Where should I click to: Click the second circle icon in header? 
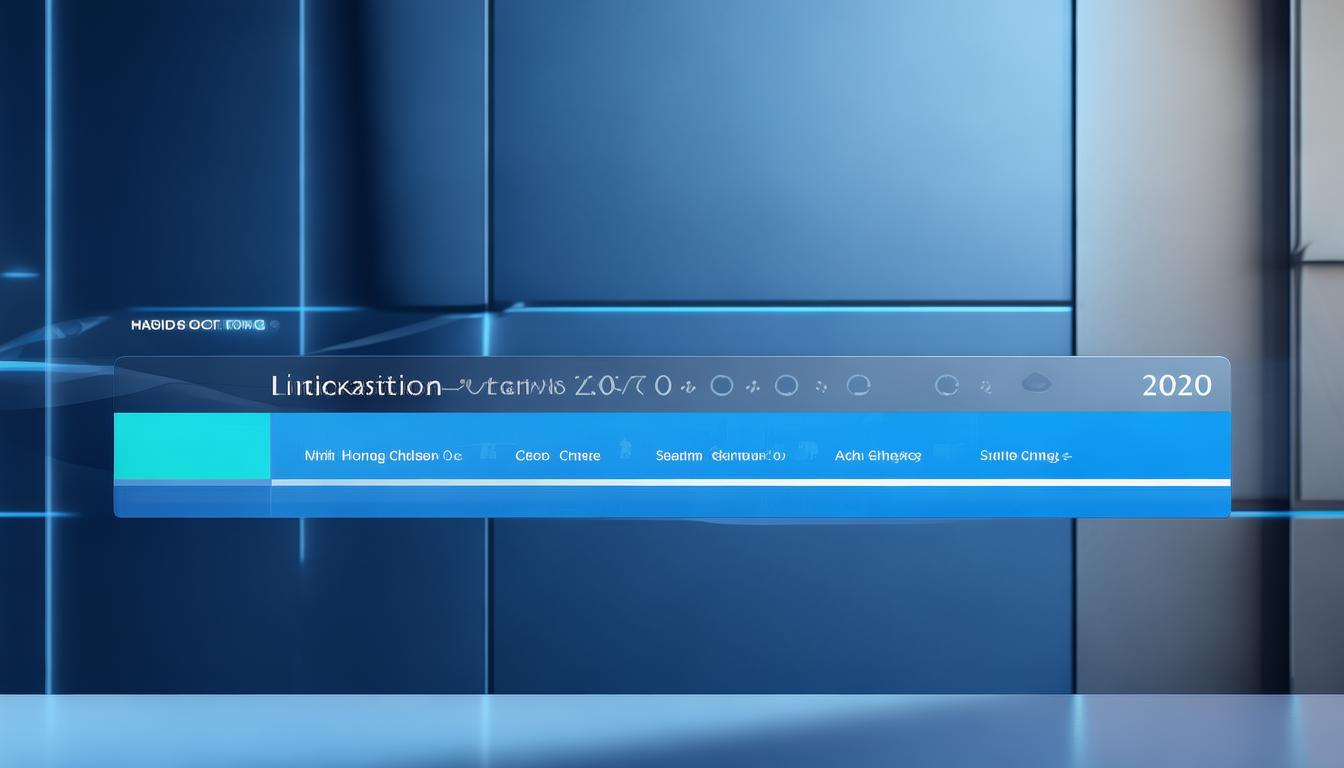click(x=786, y=385)
